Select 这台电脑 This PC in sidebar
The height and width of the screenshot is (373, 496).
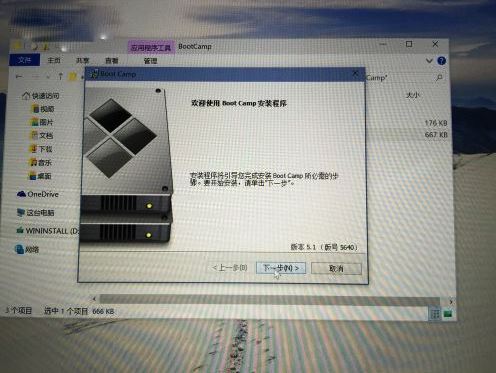35,213
